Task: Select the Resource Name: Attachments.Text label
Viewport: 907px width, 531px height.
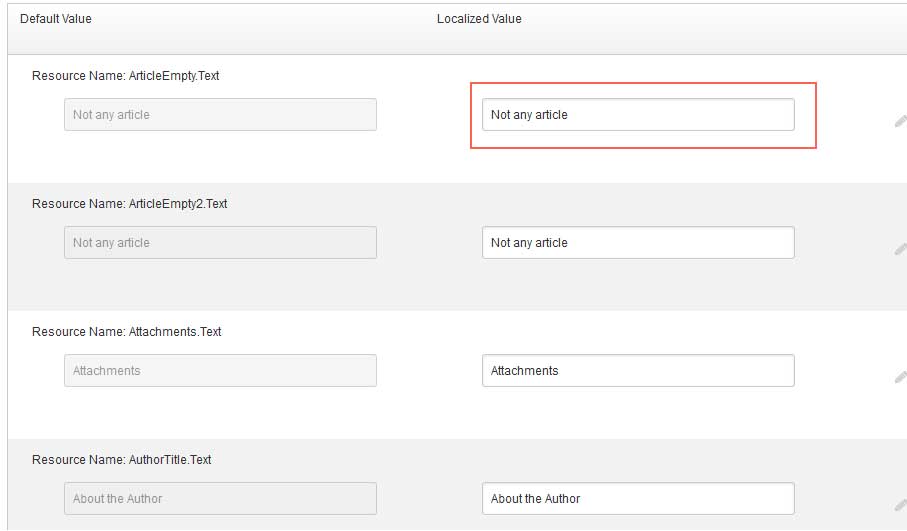Action: tap(127, 331)
